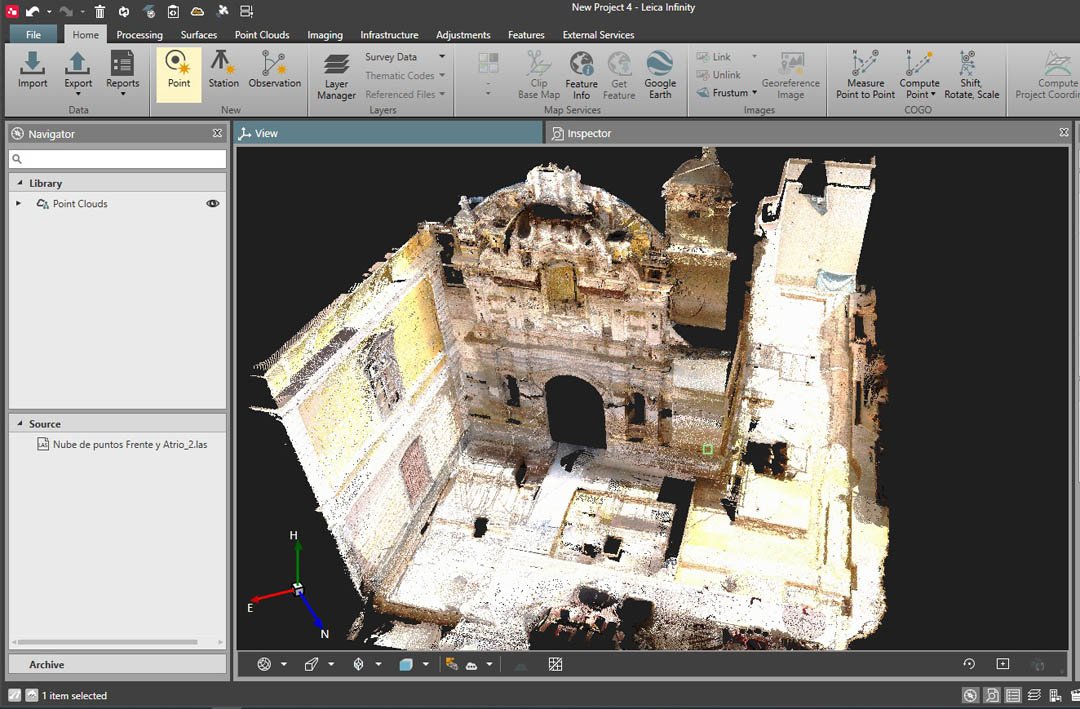Create a new Station

tap(223, 70)
